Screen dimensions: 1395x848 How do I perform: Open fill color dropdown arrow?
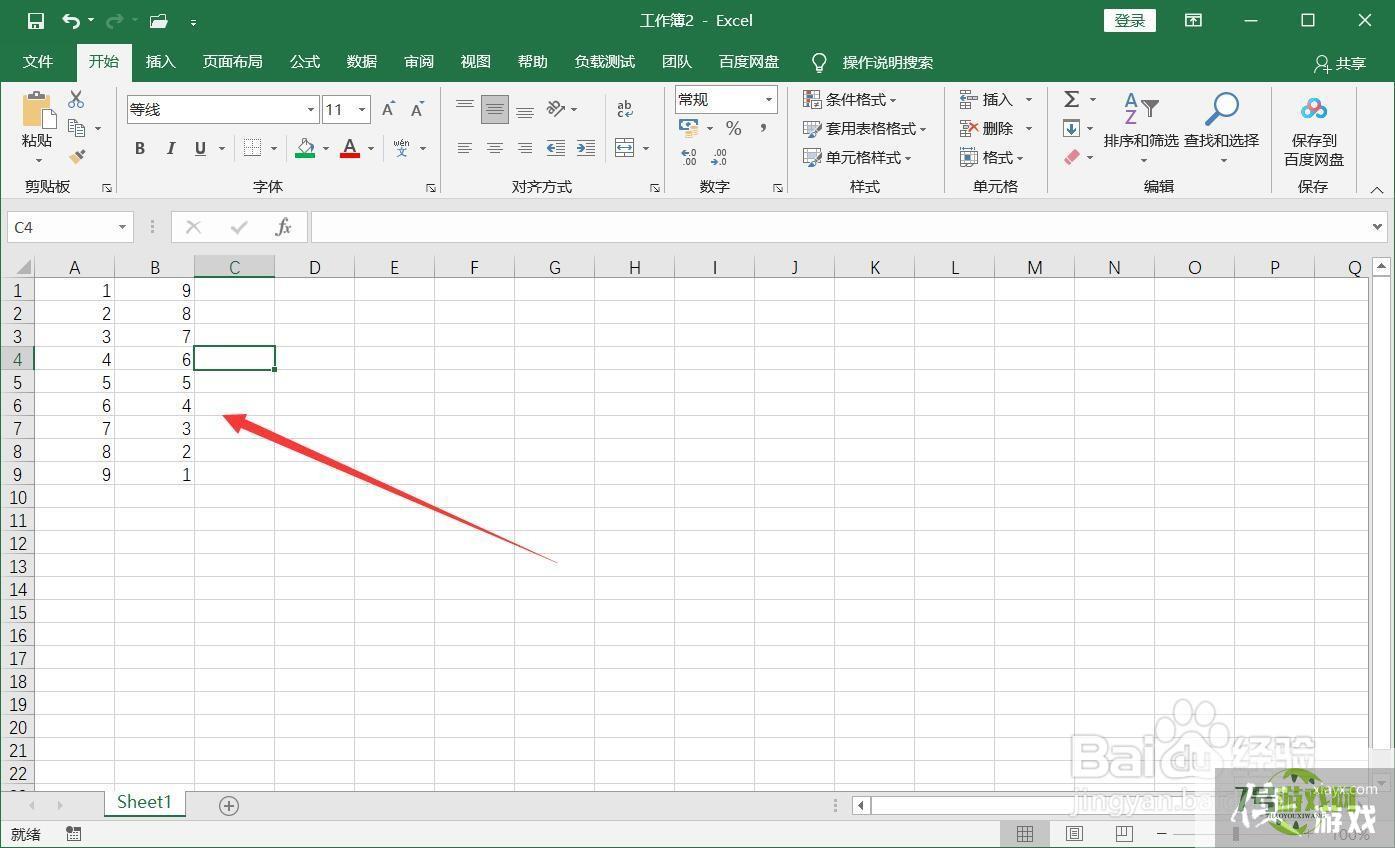326,149
